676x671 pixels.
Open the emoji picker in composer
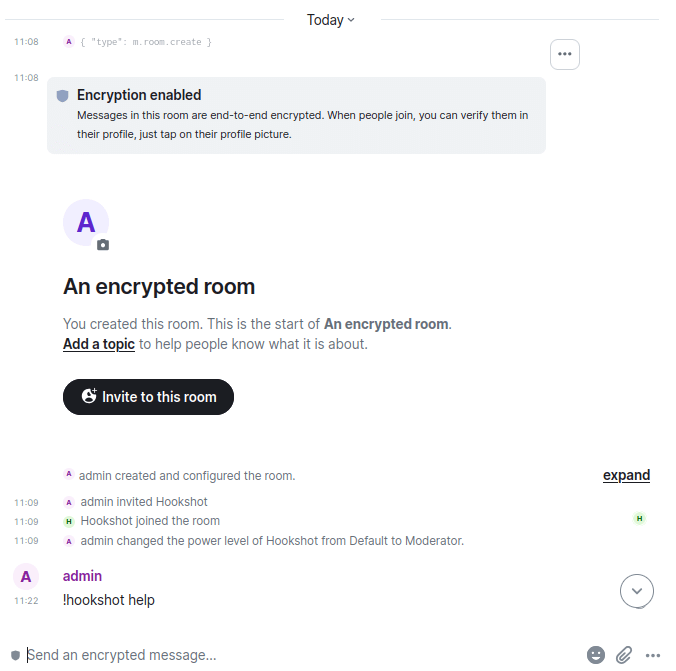coord(595,655)
